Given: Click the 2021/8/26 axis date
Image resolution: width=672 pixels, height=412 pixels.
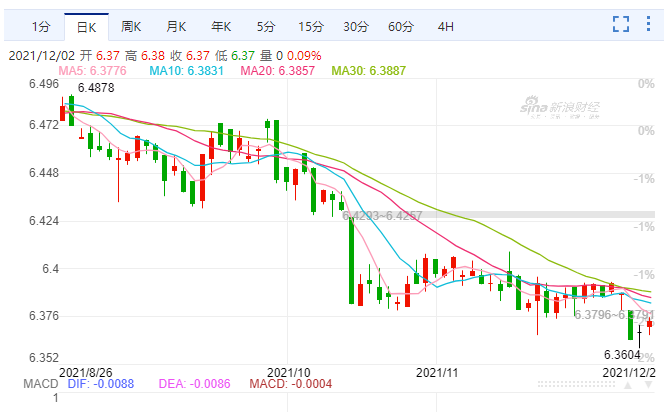Looking at the screenshot, I should point(85,373).
